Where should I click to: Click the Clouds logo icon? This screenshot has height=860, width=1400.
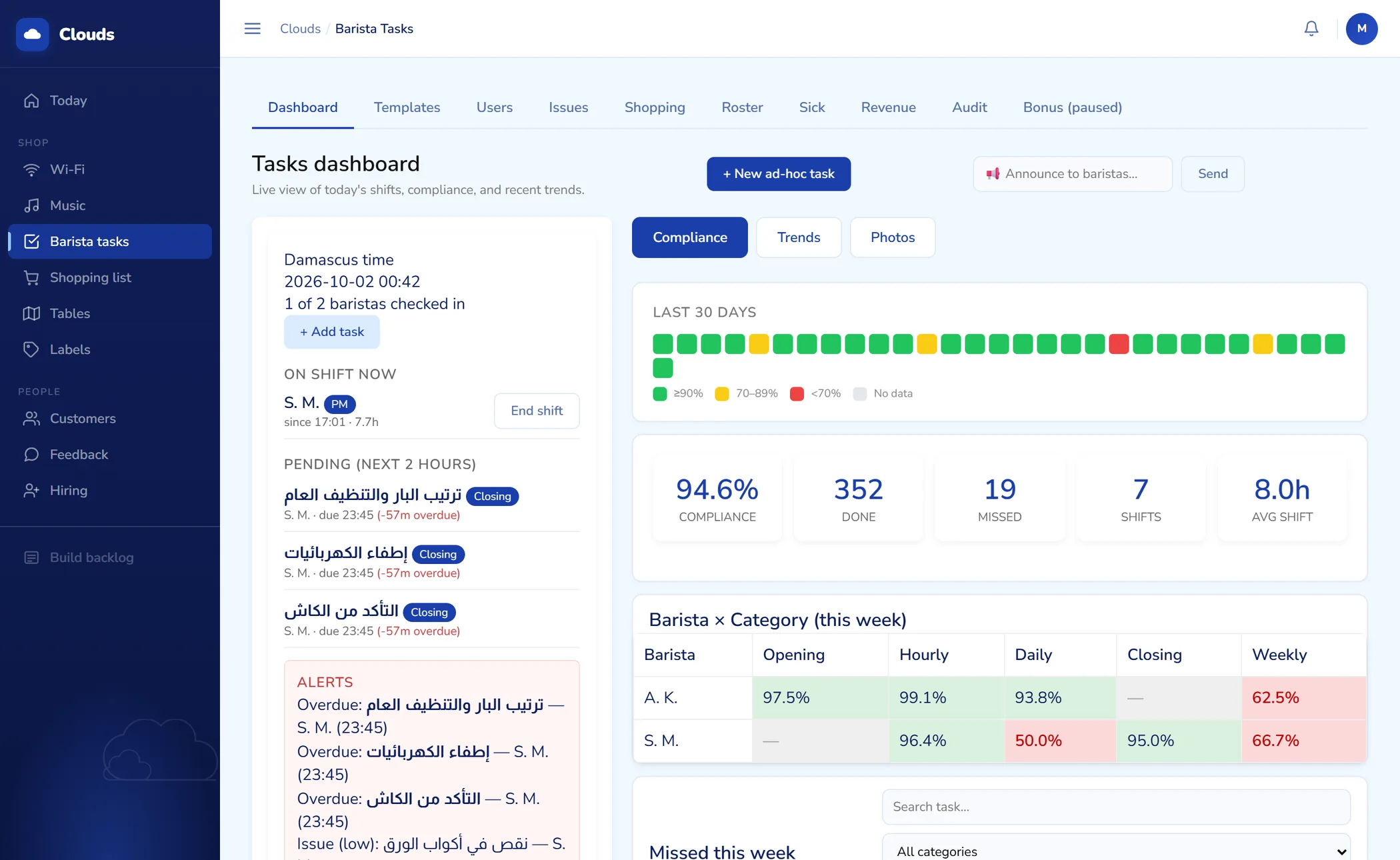(32, 34)
